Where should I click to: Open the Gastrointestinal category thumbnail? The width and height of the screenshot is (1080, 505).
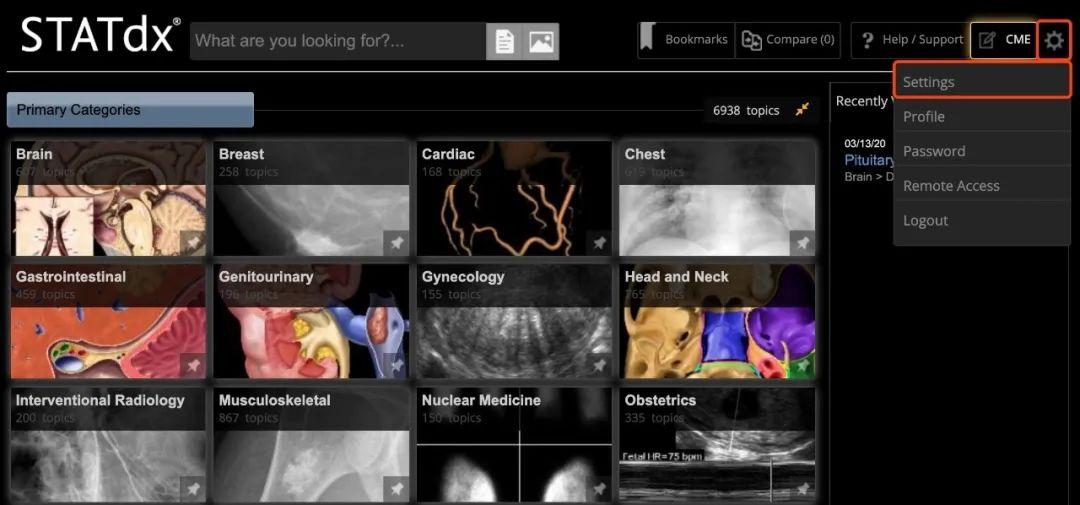[108, 320]
